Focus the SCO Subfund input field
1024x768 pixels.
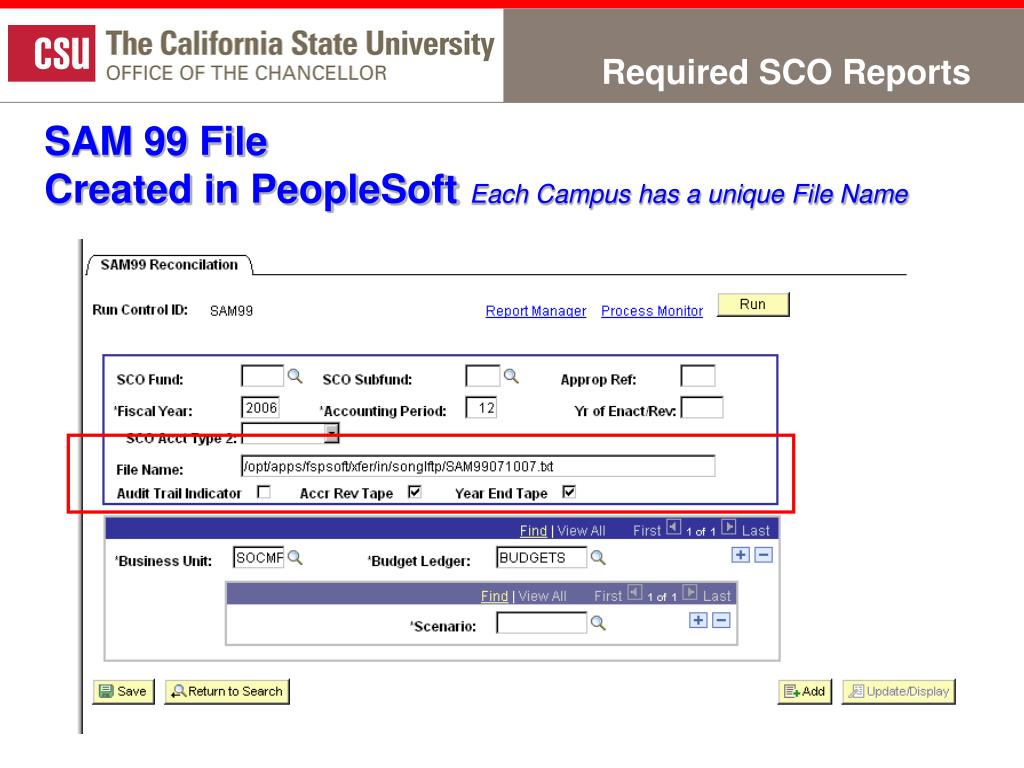(483, 376)
